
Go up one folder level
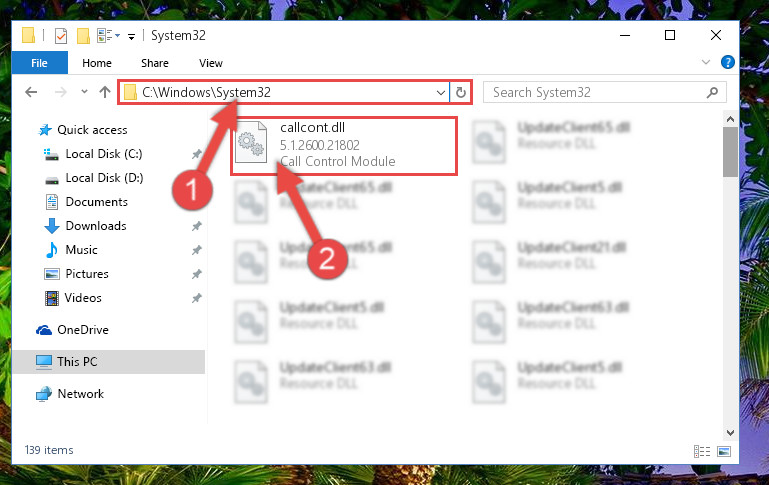coord(104,92)
